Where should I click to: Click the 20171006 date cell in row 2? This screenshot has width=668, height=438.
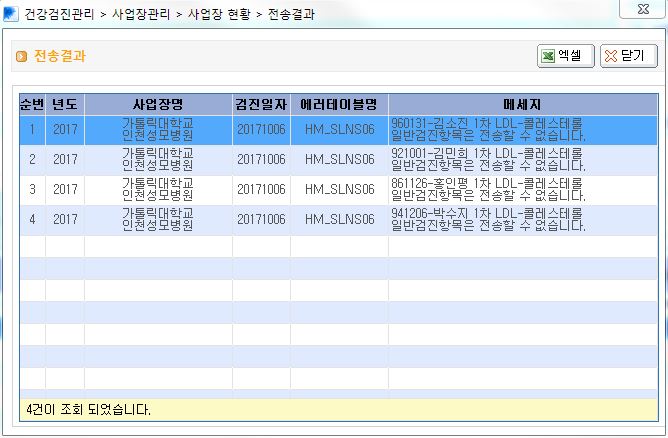point(261,160)
